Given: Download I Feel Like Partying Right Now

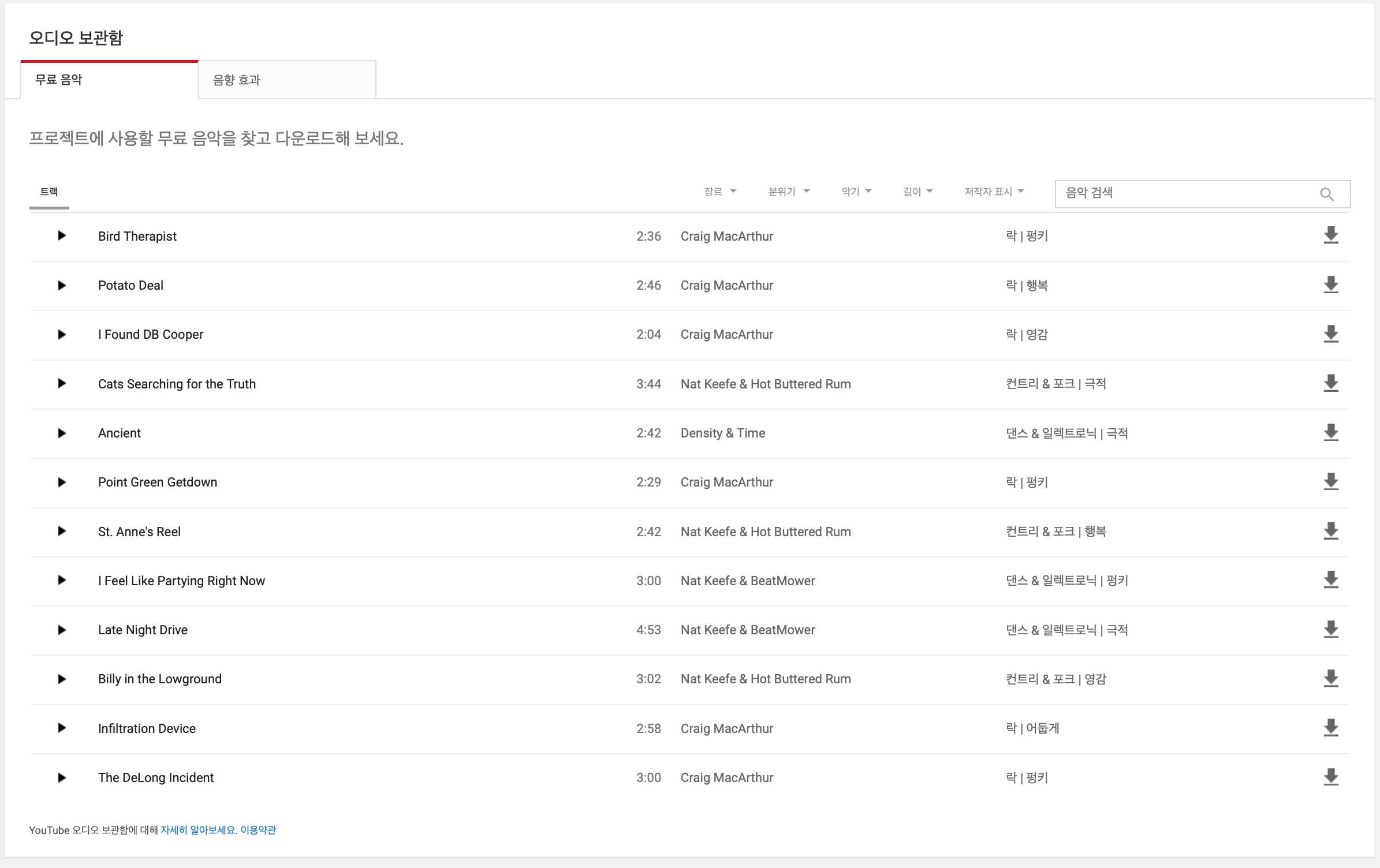Looking at the screenshot, I should [1330, 580].
